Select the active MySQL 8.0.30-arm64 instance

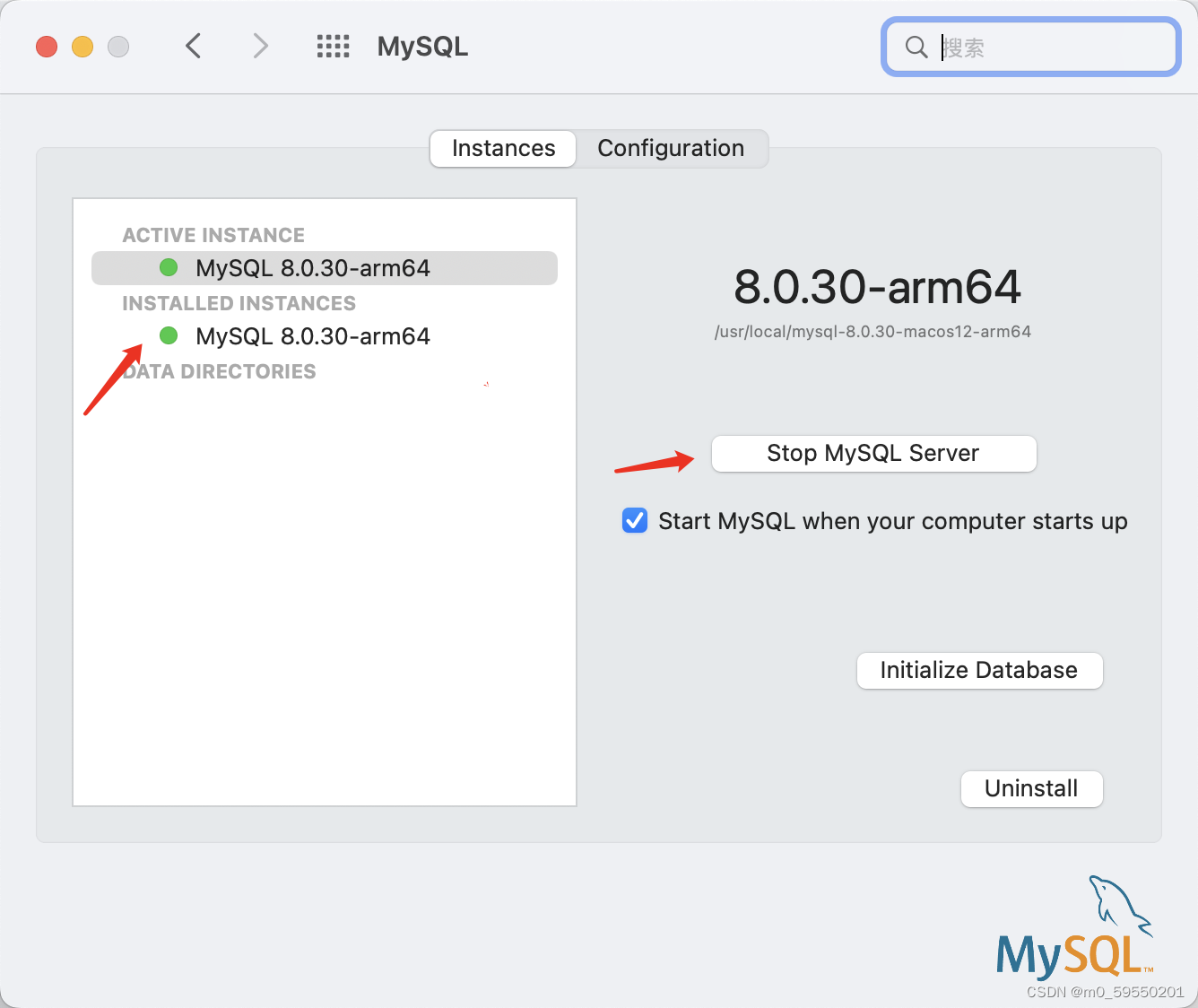point(312,266)
